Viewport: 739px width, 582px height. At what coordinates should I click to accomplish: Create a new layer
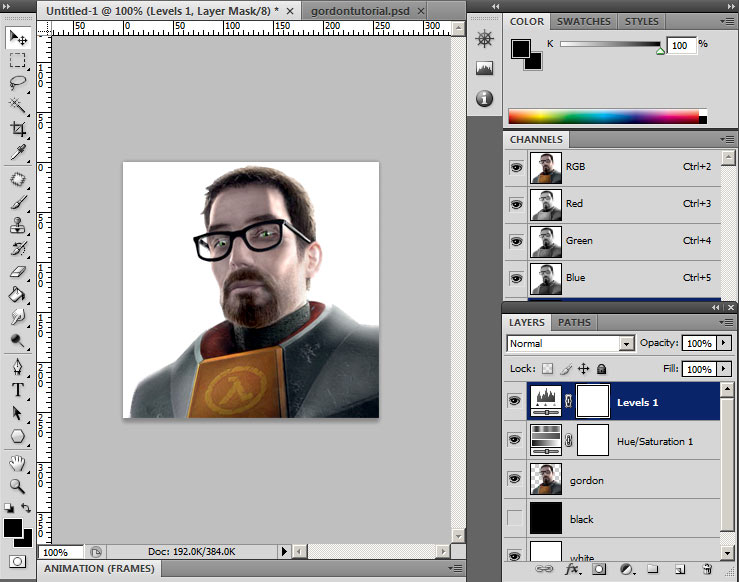[x=680, y=569]
